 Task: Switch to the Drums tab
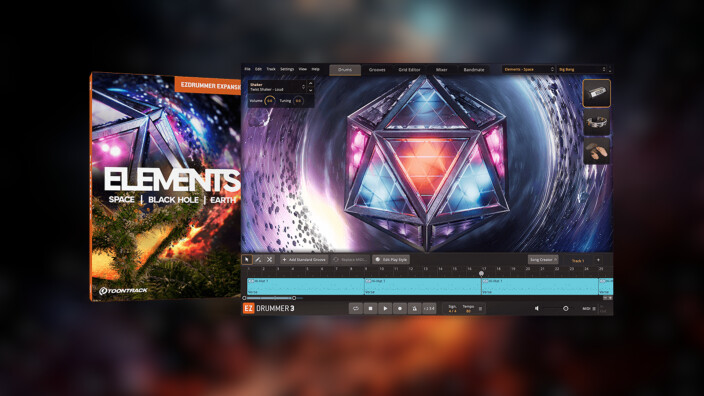(x=345, y=70)
